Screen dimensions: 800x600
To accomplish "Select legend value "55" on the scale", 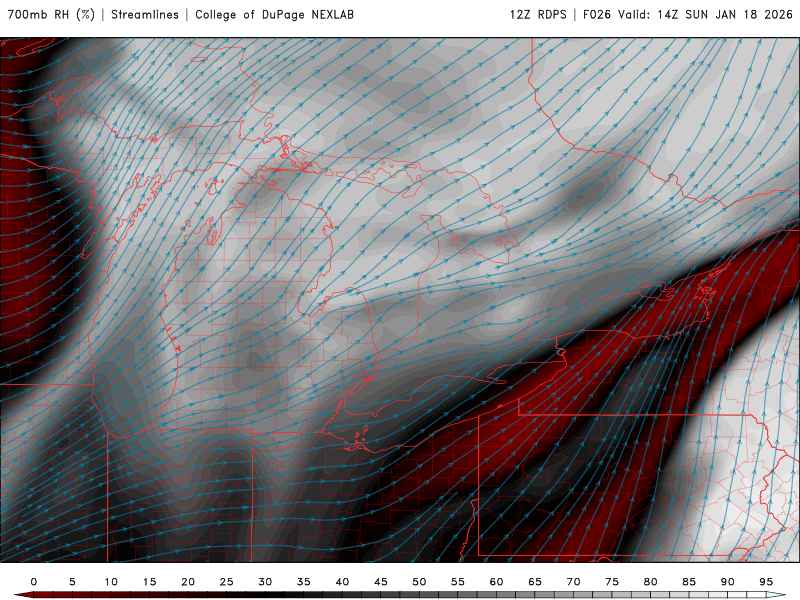I will pyautogui.click(x=458, y=582).
